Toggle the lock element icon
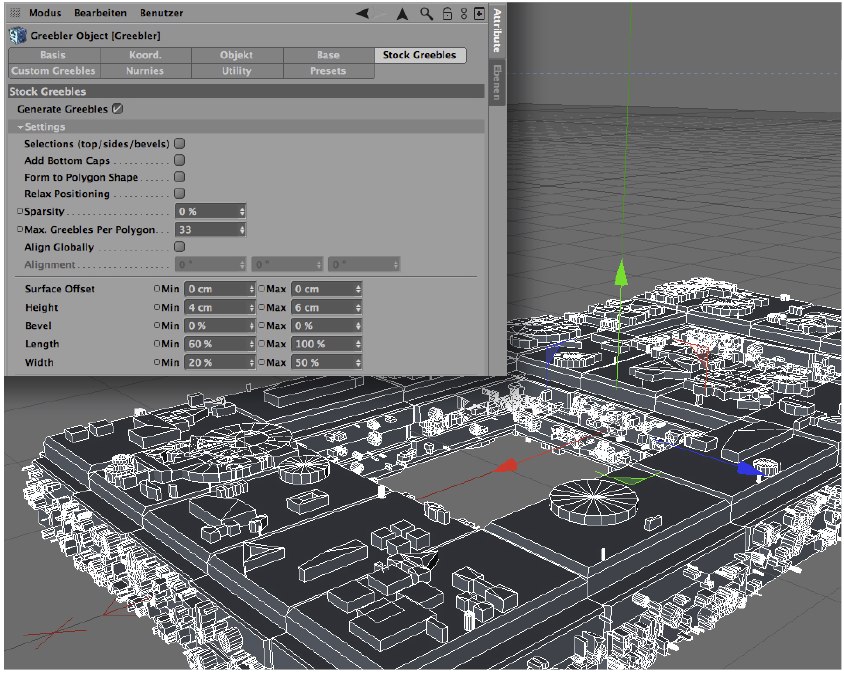 446,14
